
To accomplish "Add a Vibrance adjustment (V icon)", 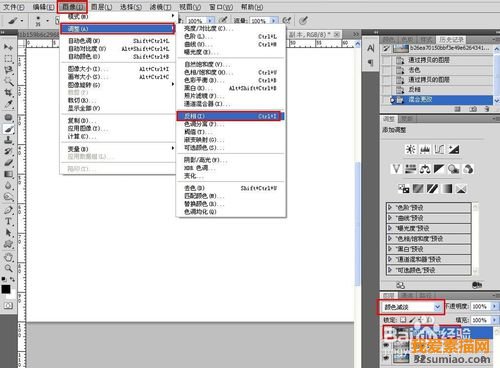I will (x=396, y=169).
